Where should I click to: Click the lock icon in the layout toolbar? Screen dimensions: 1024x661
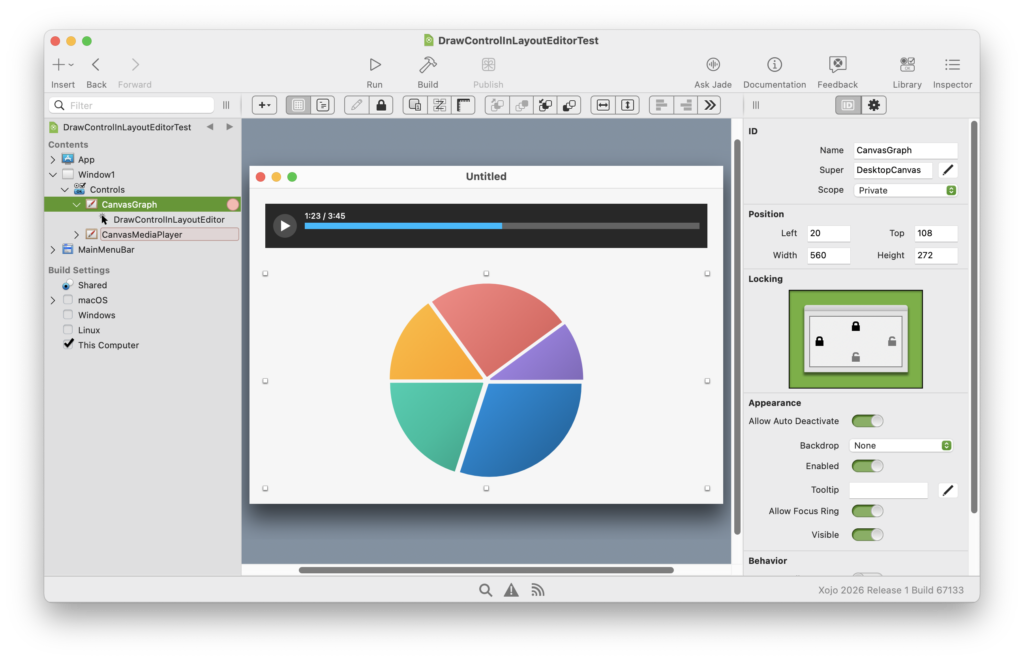click(x=381, y=105)
